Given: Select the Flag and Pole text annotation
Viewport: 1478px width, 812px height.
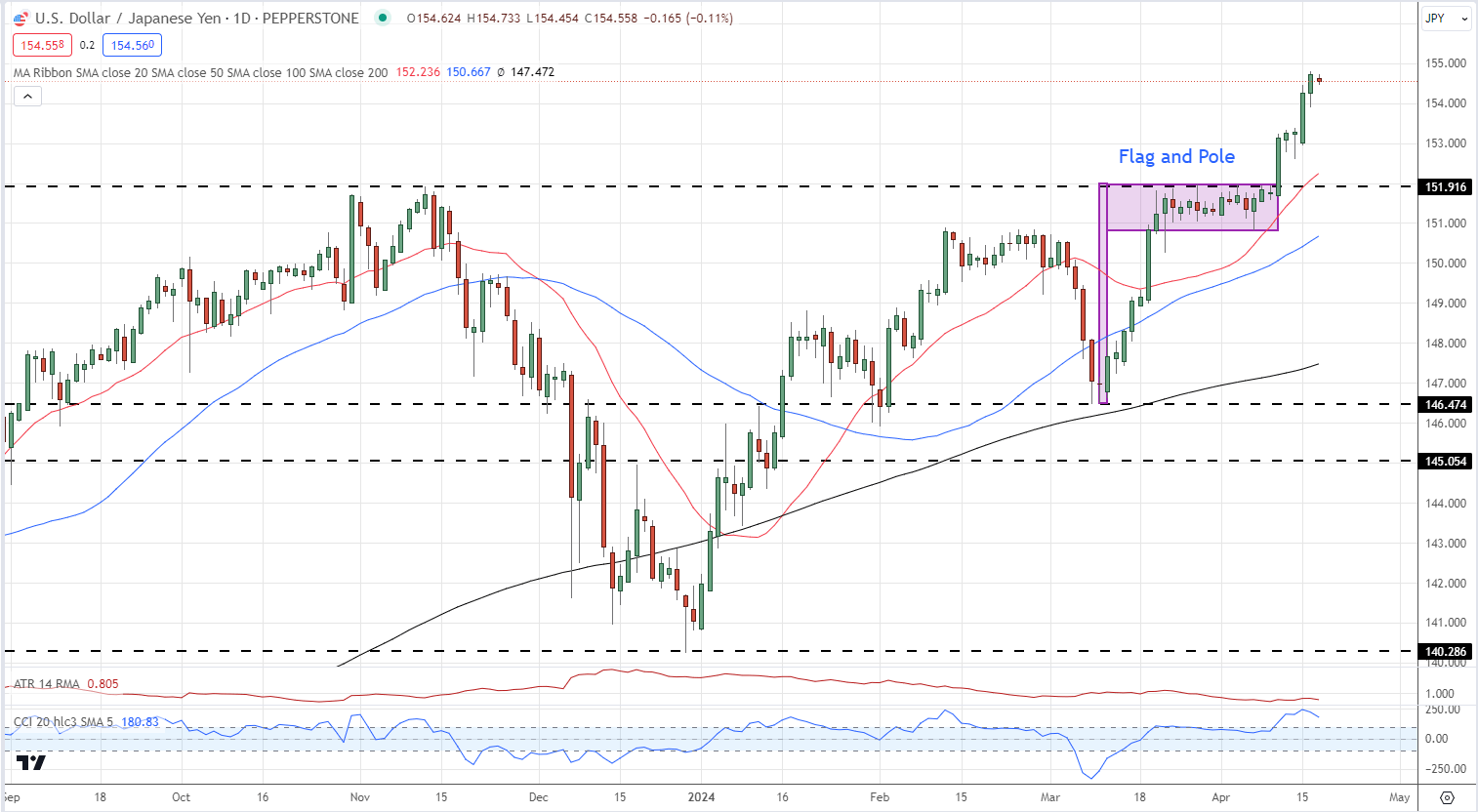Looking at the screenshot, I should (1176, 156).
